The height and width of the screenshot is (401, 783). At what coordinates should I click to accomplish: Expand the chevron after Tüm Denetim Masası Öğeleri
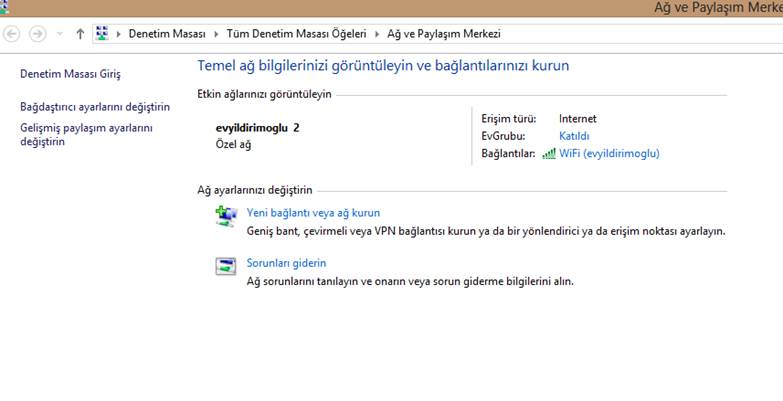point(378,34)
